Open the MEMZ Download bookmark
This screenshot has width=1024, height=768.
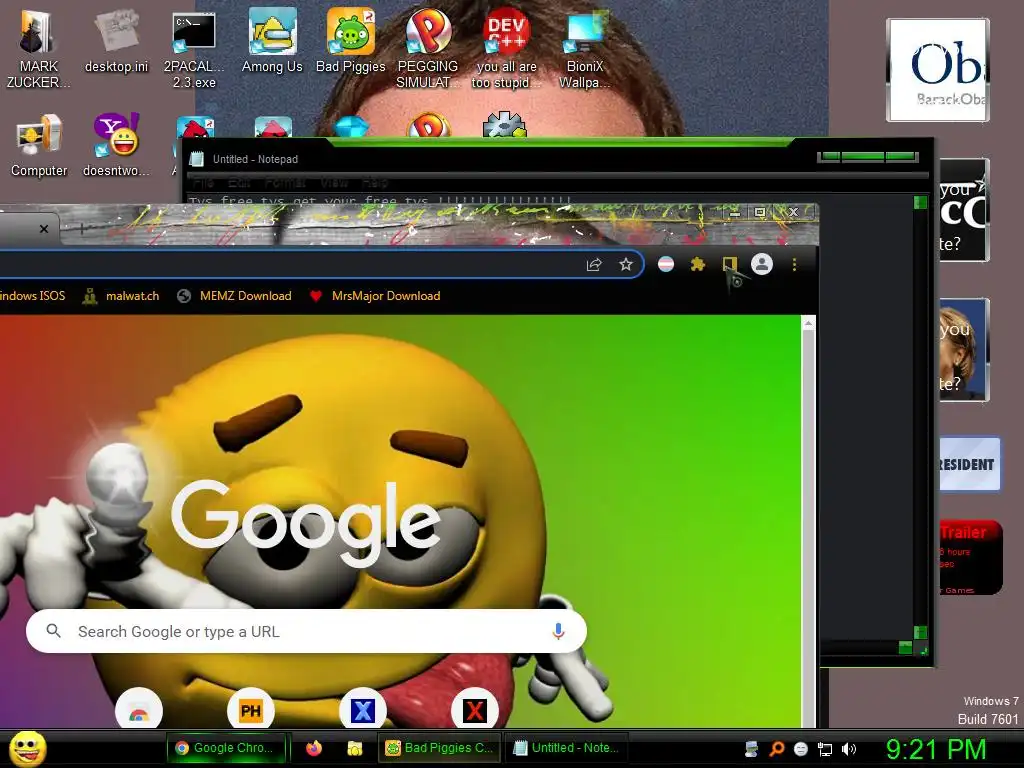(234, 296)
